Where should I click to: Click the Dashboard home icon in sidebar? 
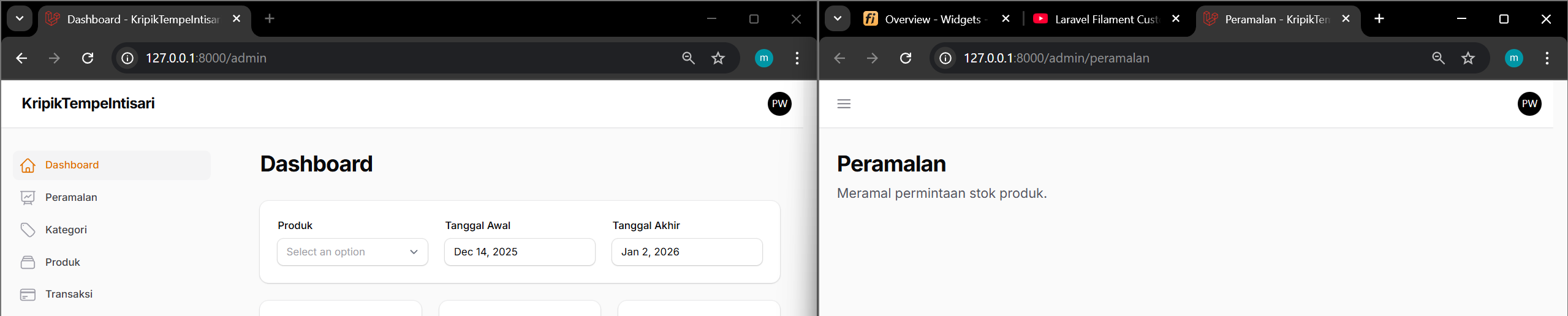pos(28,165)
